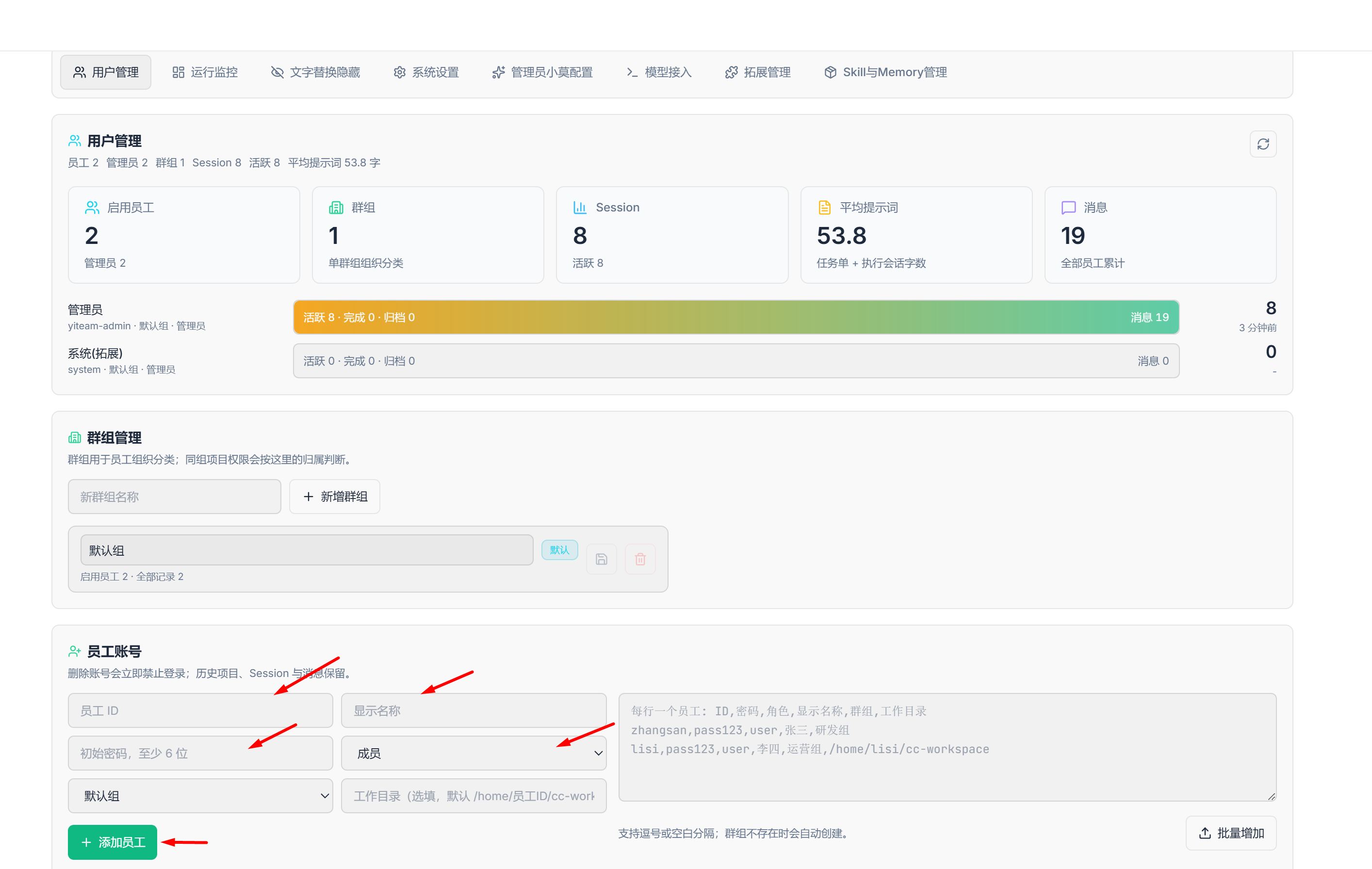Select the 模型接入 terminal tab

coord(659,72)
